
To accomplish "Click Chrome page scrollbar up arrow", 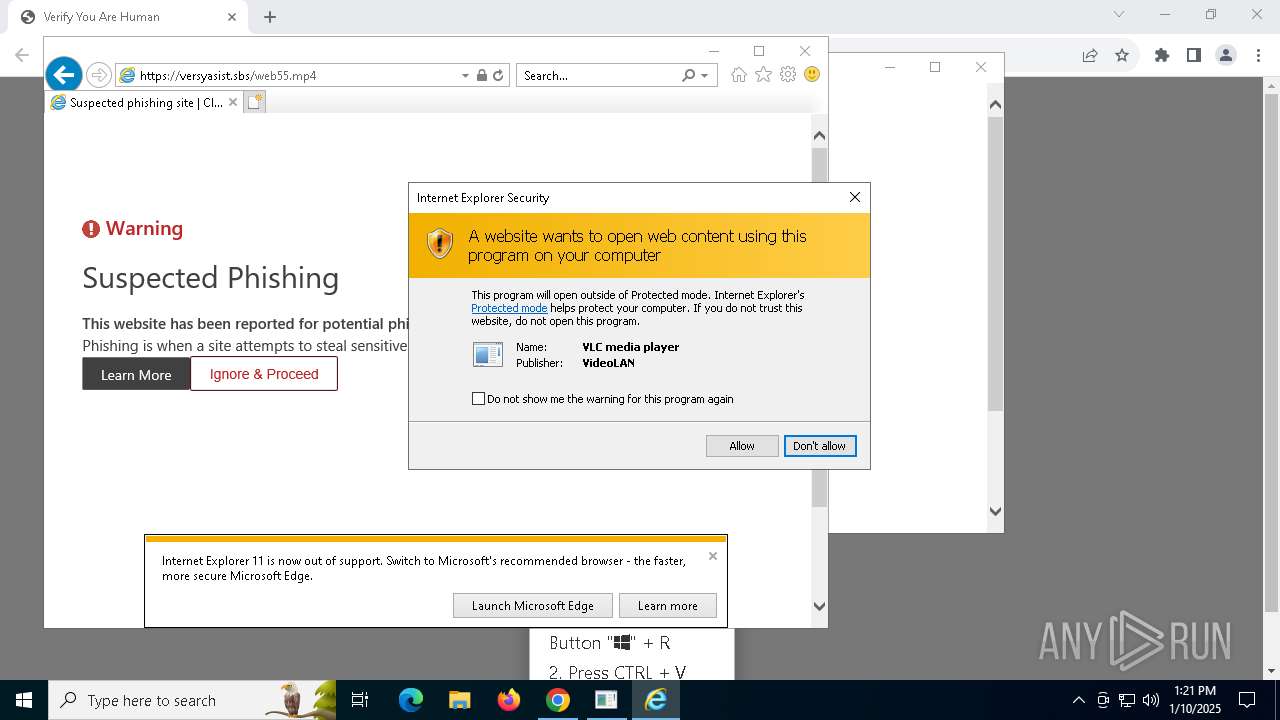I will coord(1271,85).
